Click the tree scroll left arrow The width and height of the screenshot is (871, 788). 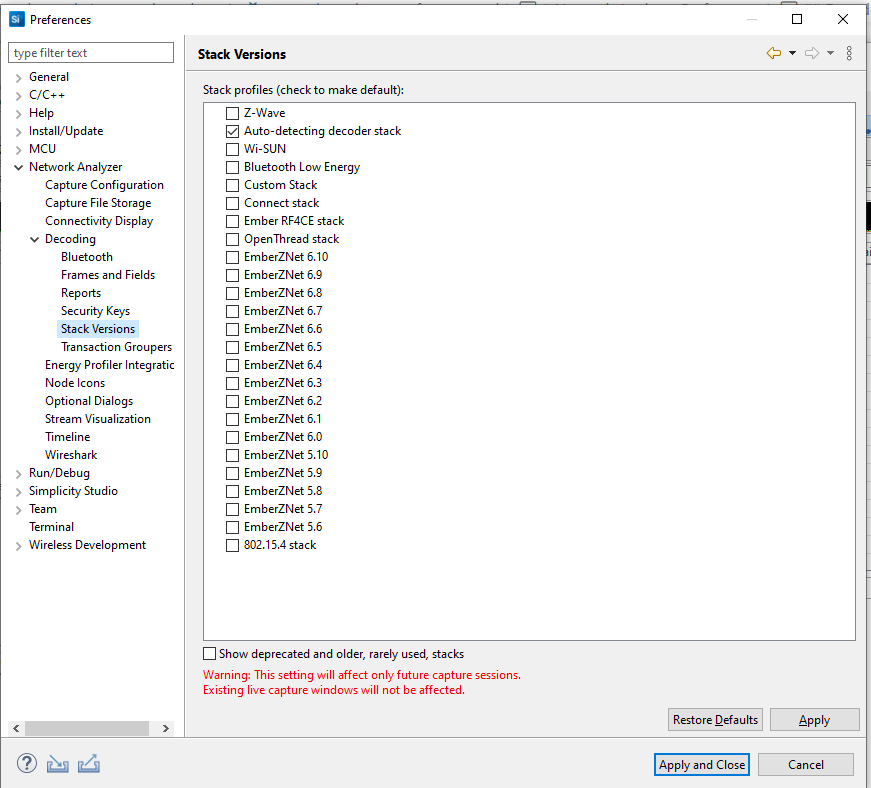(16, 728)
